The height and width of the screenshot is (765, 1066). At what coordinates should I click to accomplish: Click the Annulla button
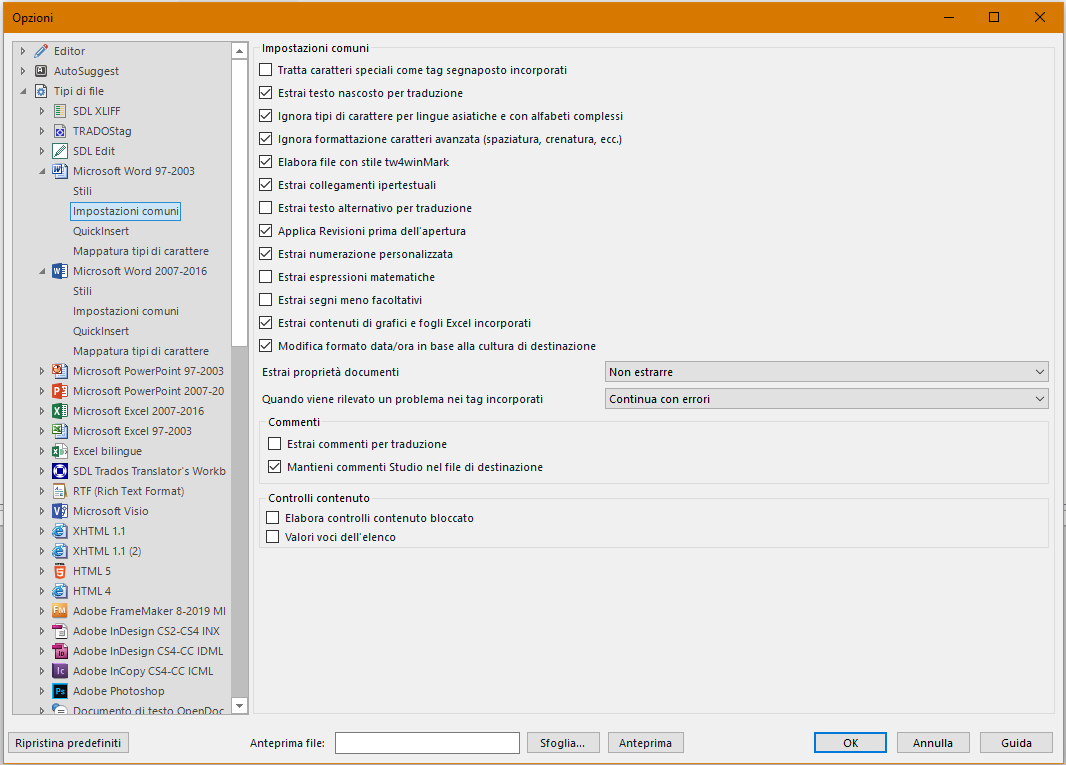(x=933, y=743)
